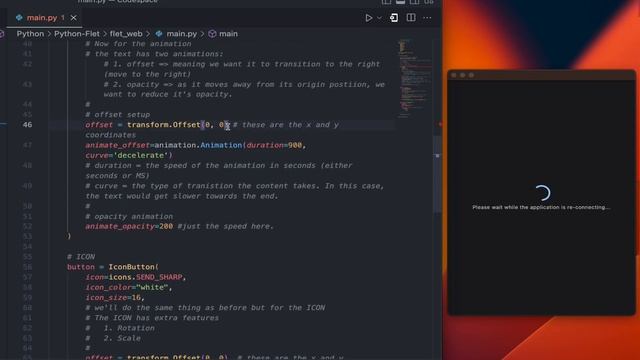Click the loading spinner in app window
This screenshot has width=640, height=360.
click(542, 193)
